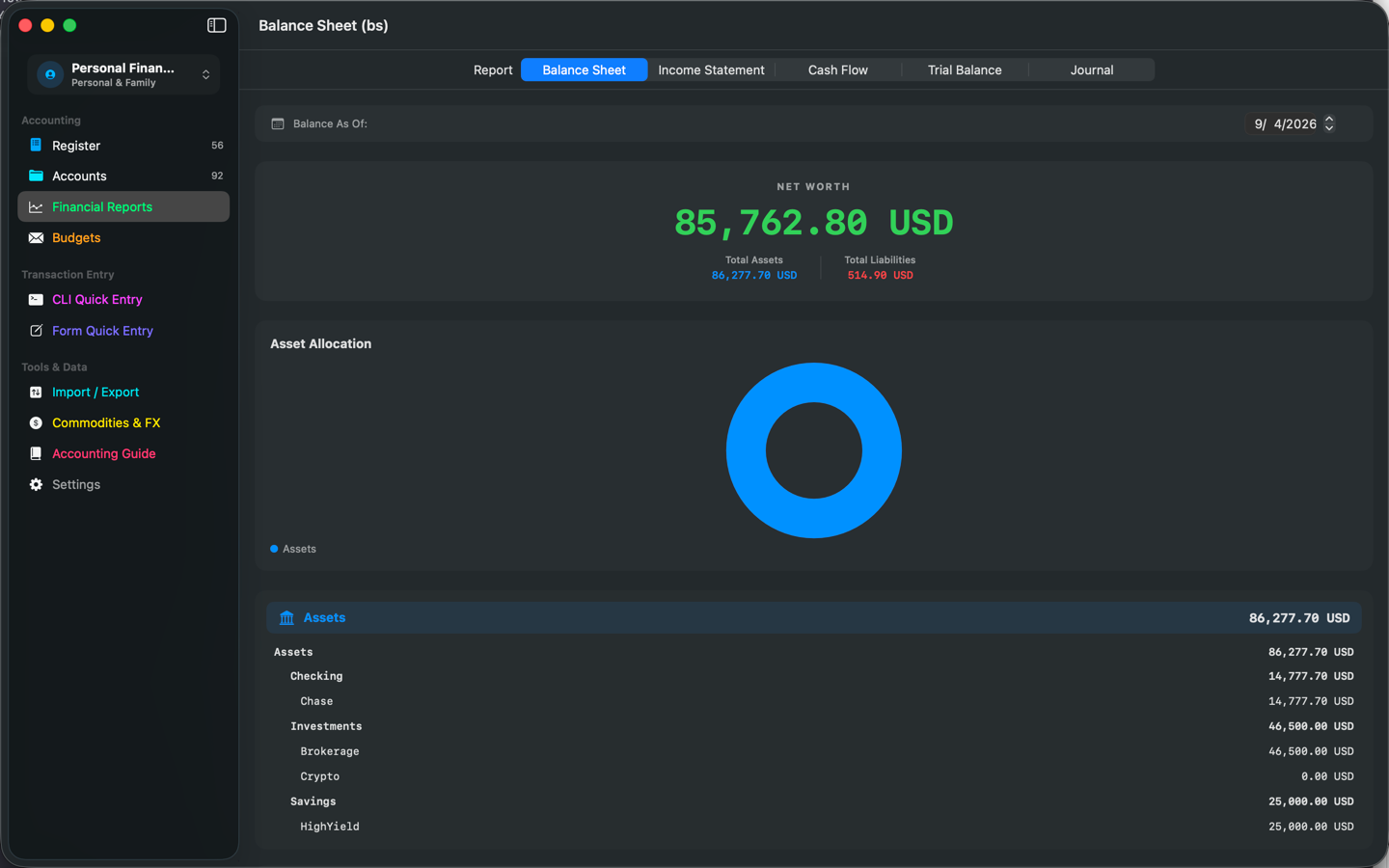Select the Investments account row

coord(813,726)
